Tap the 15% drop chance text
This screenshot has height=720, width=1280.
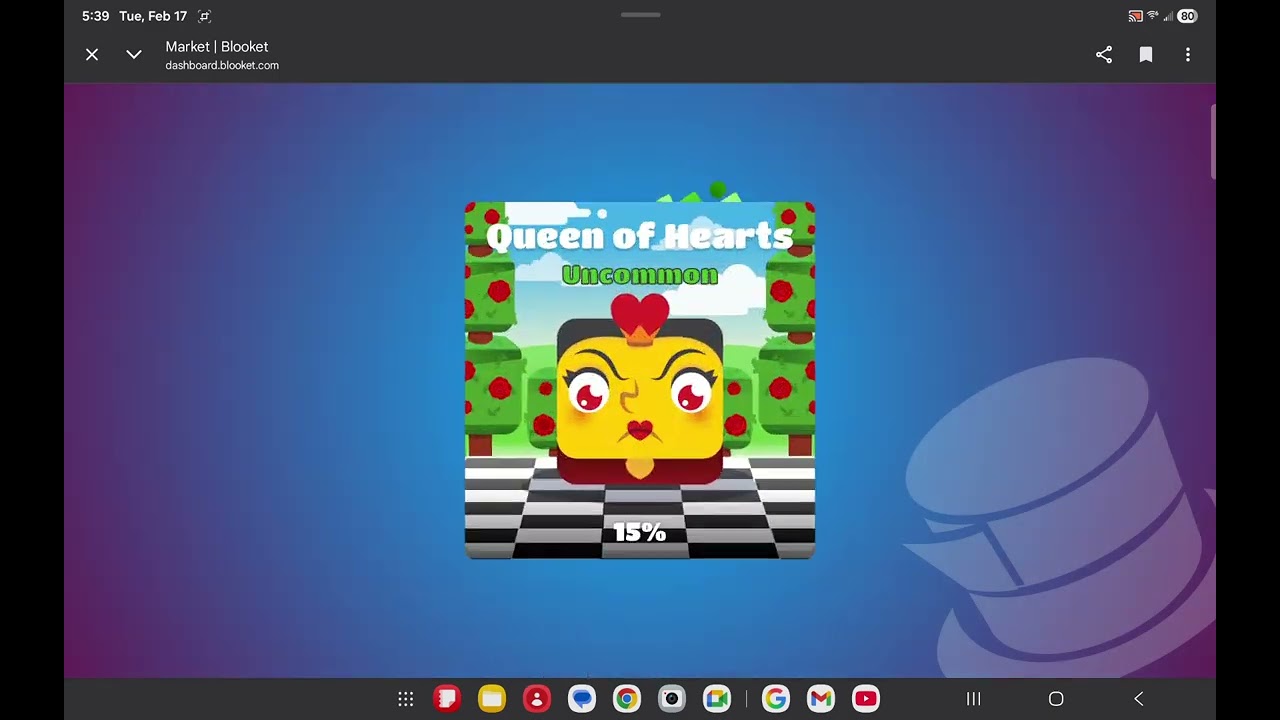(640, 532)
